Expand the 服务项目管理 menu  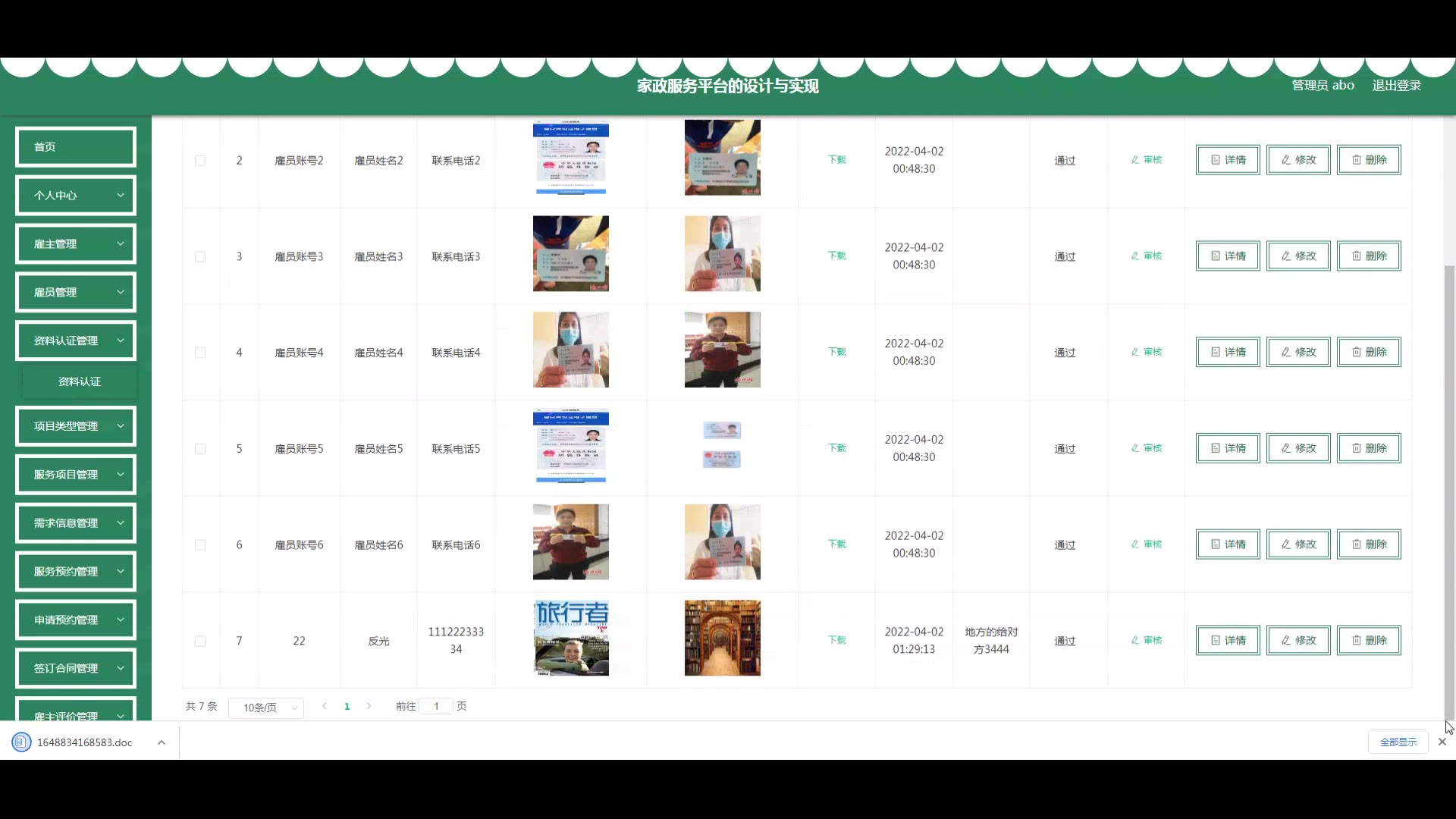click(x=76, y=475)
